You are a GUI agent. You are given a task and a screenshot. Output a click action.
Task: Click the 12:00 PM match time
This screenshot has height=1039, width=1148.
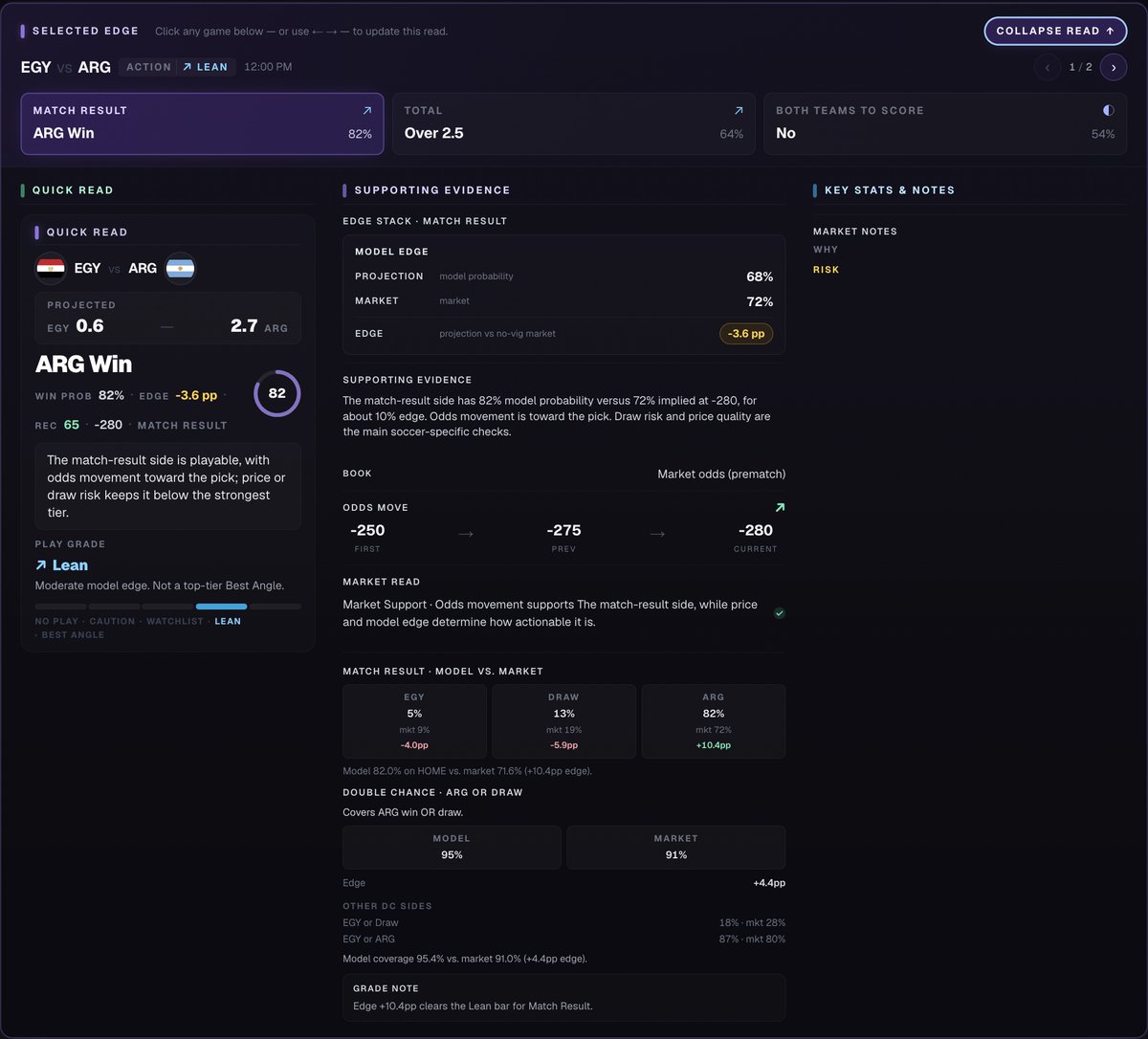point(269,68)
